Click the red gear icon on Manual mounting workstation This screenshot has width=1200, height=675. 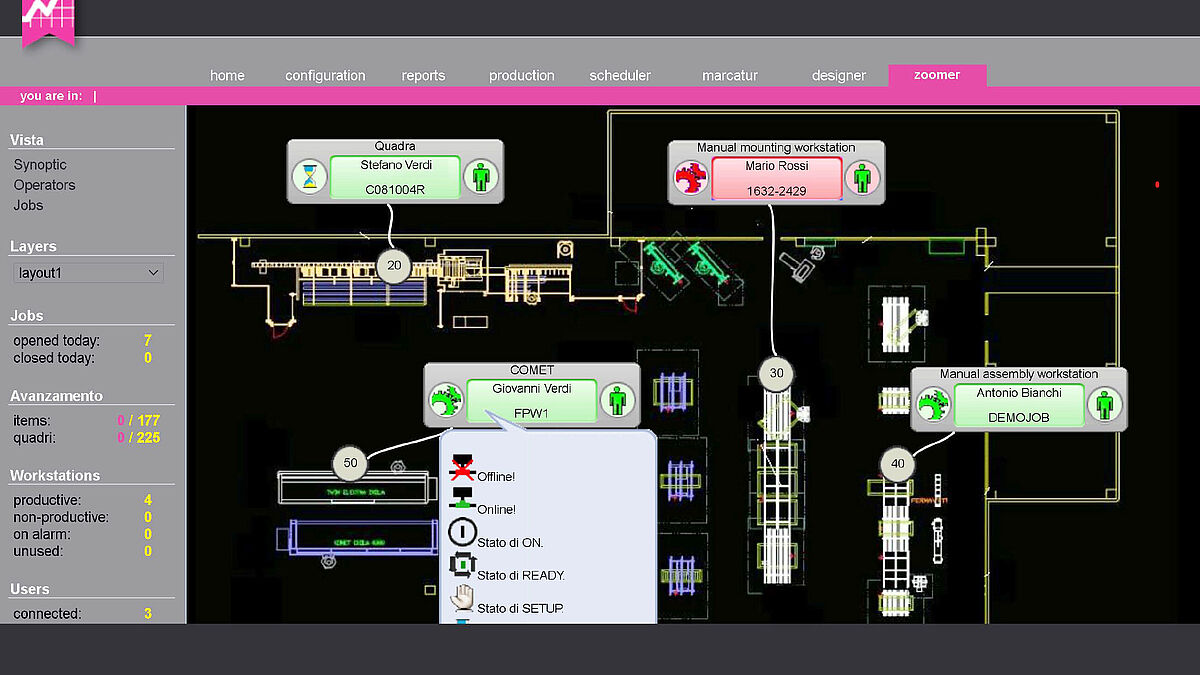point(691,179)
